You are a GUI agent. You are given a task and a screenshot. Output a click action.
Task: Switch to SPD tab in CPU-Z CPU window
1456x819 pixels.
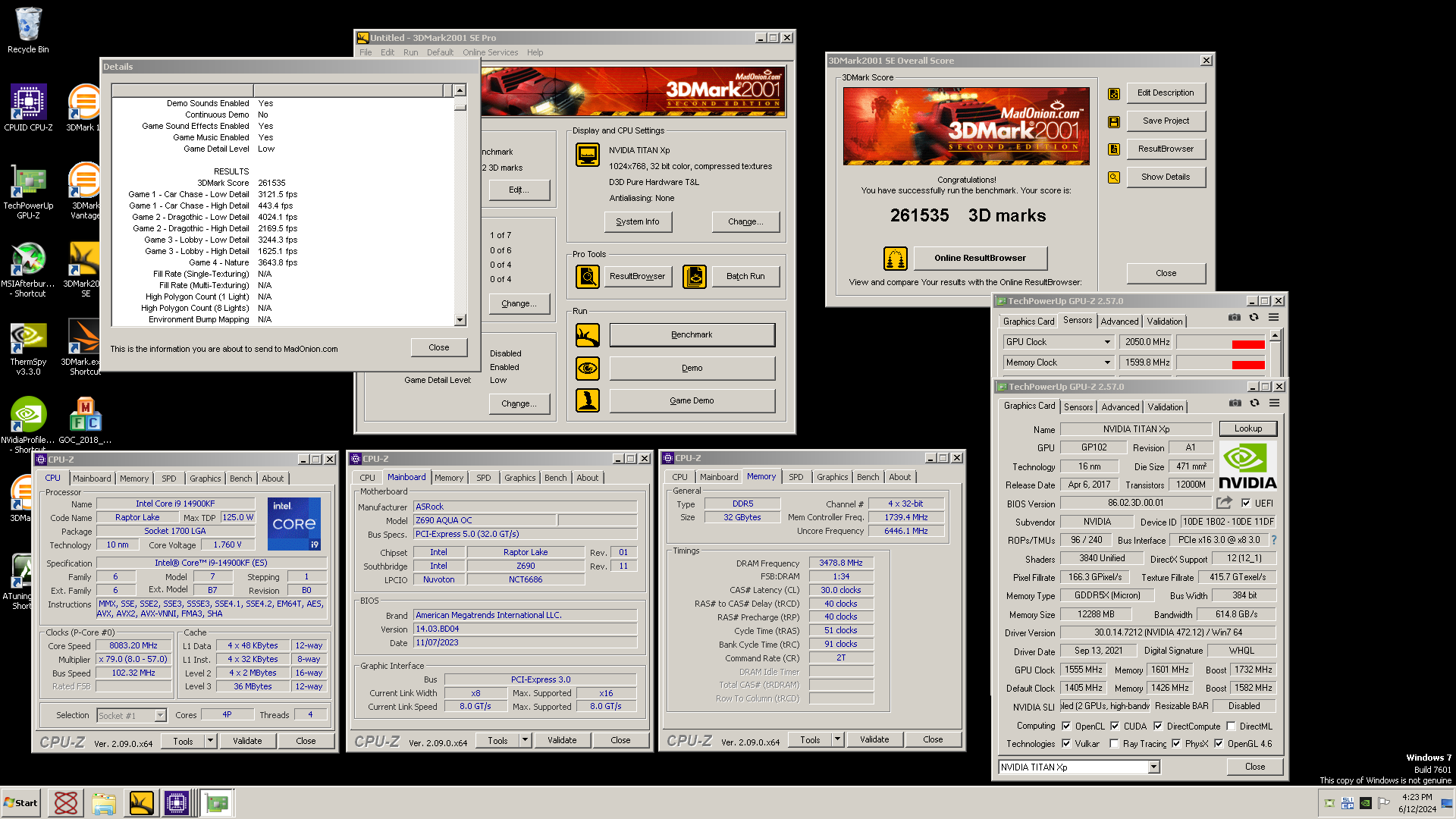169,479
